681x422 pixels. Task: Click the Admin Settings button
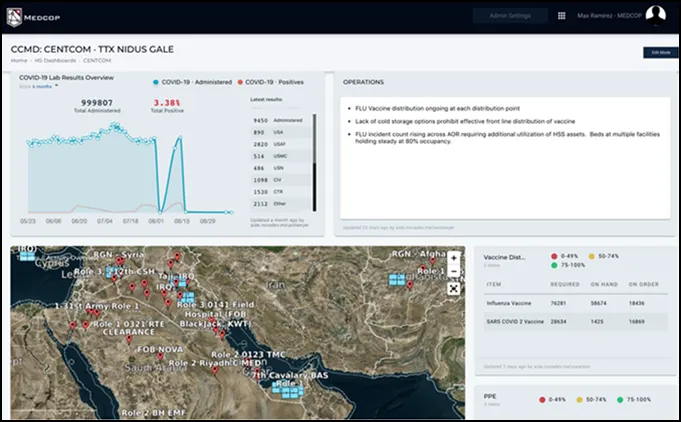point(510,16)
